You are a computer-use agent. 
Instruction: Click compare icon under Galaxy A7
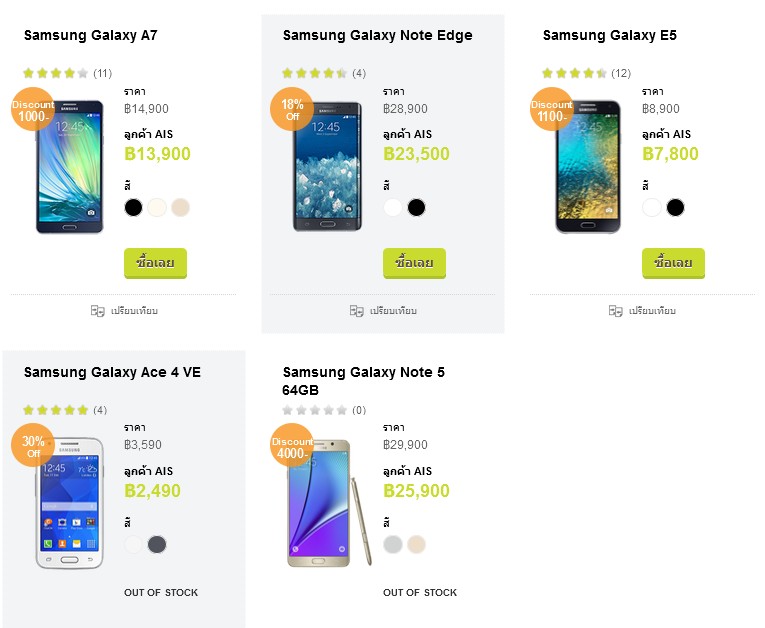[98, 311]
